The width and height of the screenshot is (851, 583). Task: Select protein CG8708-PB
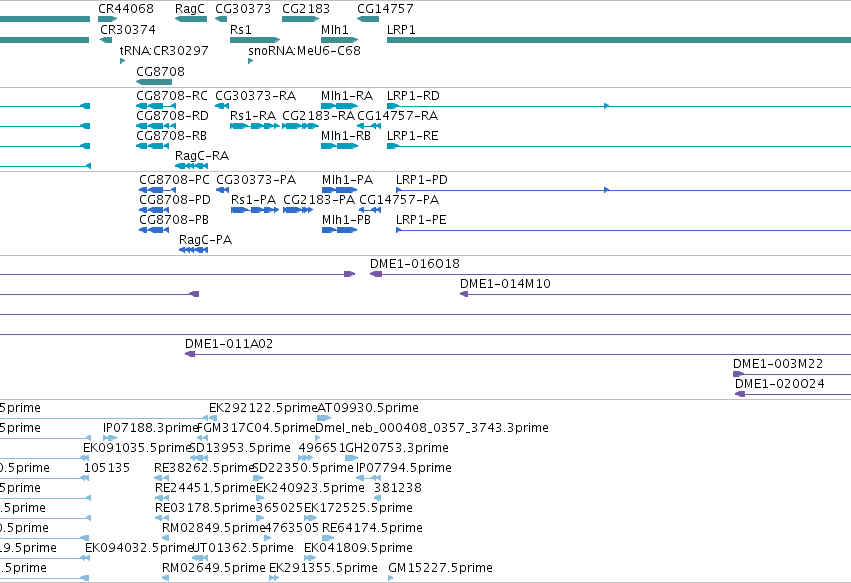tap(174, 220)
